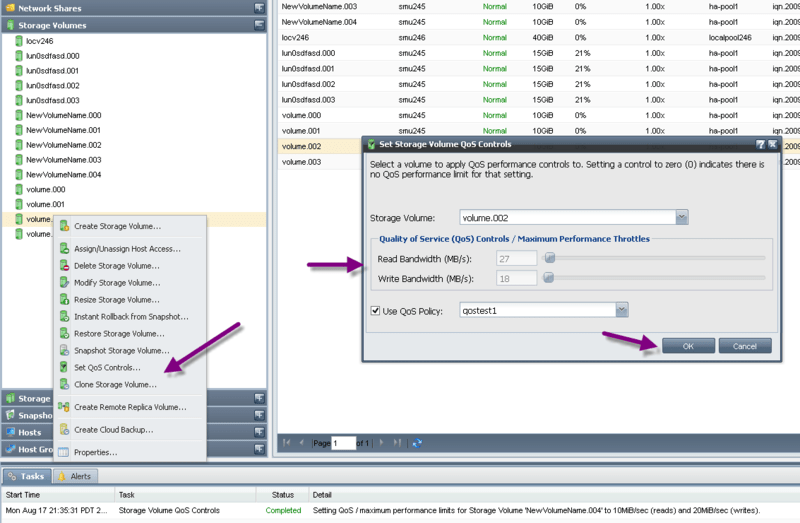Expand the Host Groups section toggle

[x=259, y=449]
